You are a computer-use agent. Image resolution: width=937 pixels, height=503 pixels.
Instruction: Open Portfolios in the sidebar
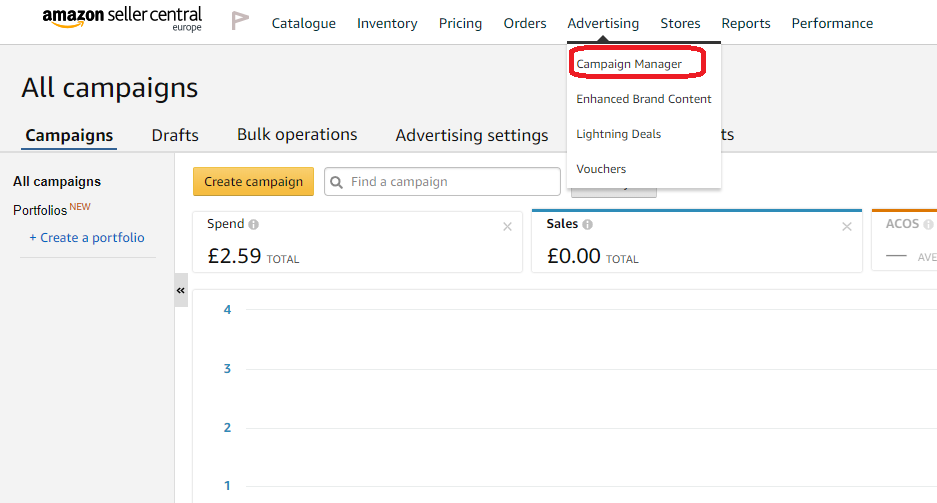(x=40, y=210)
